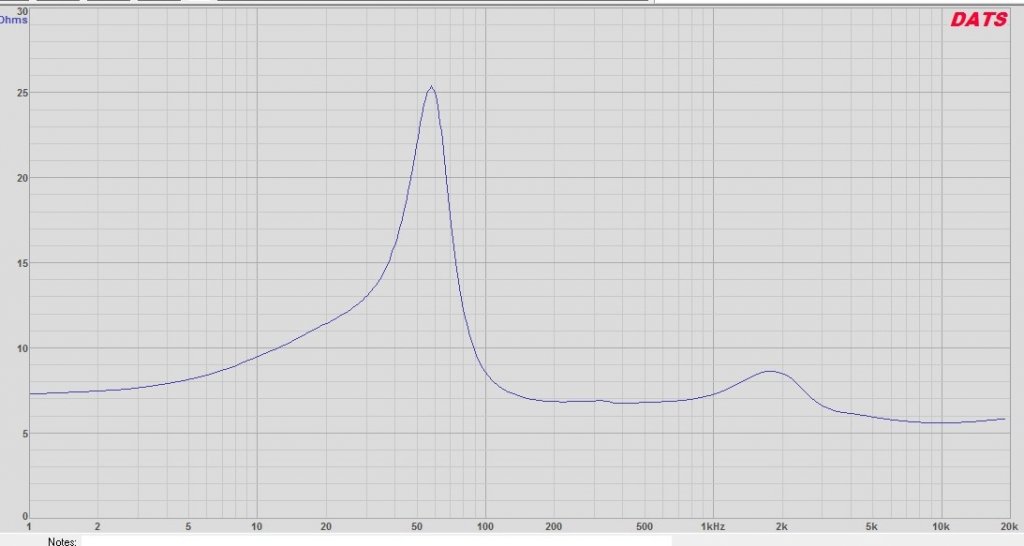The image size is (1024, 546).
Task: Select the "1kHz" frequency axis label
Action: click(712, 526)
